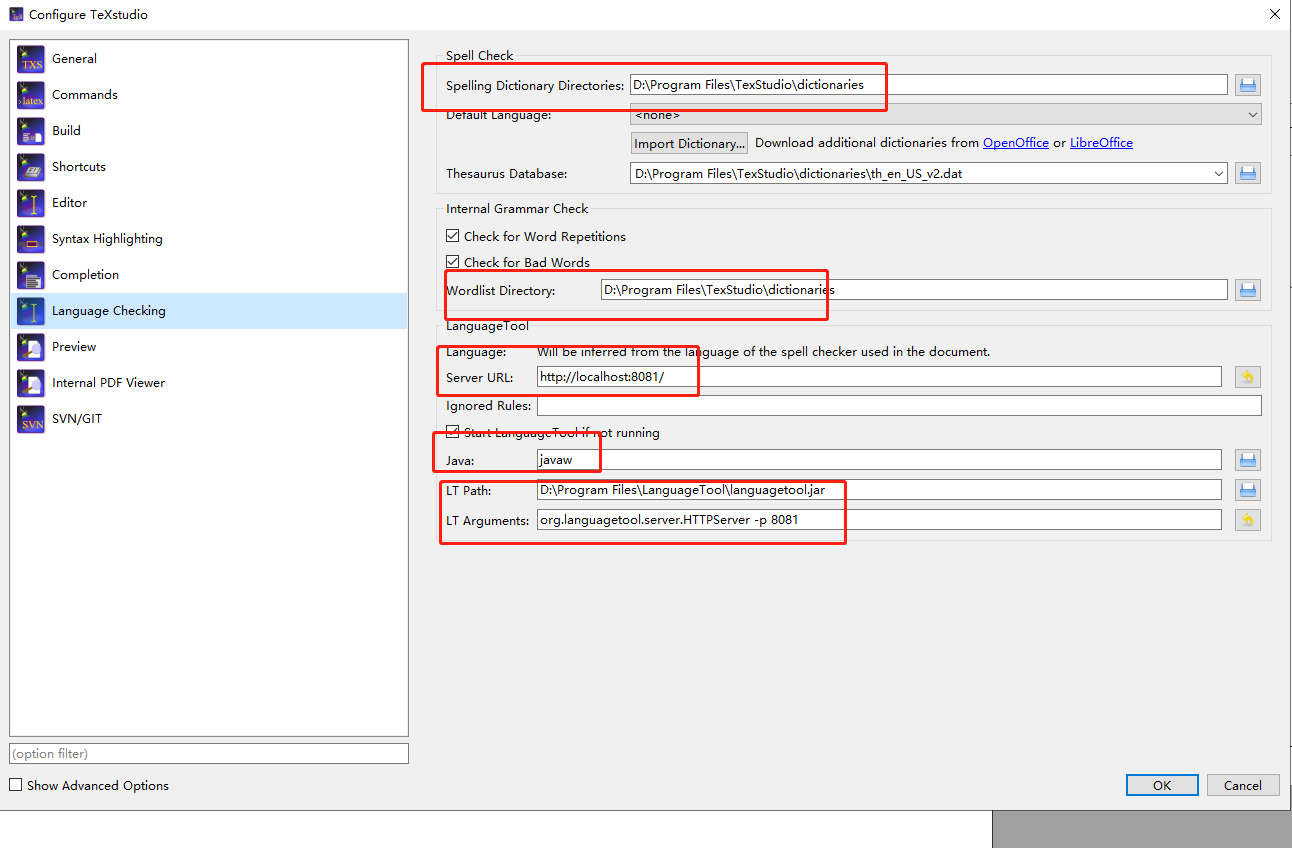Viewport: 1292px width, 848px height.
Task: Edit the LT Arguments field
Action: point(879,520)
